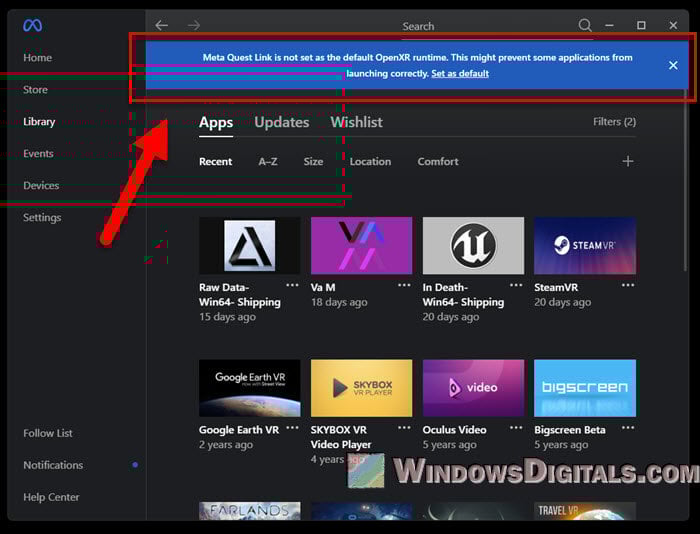Sort library by Location
Viewport: 700px width, 534px height.
click(x=370, y=162)
